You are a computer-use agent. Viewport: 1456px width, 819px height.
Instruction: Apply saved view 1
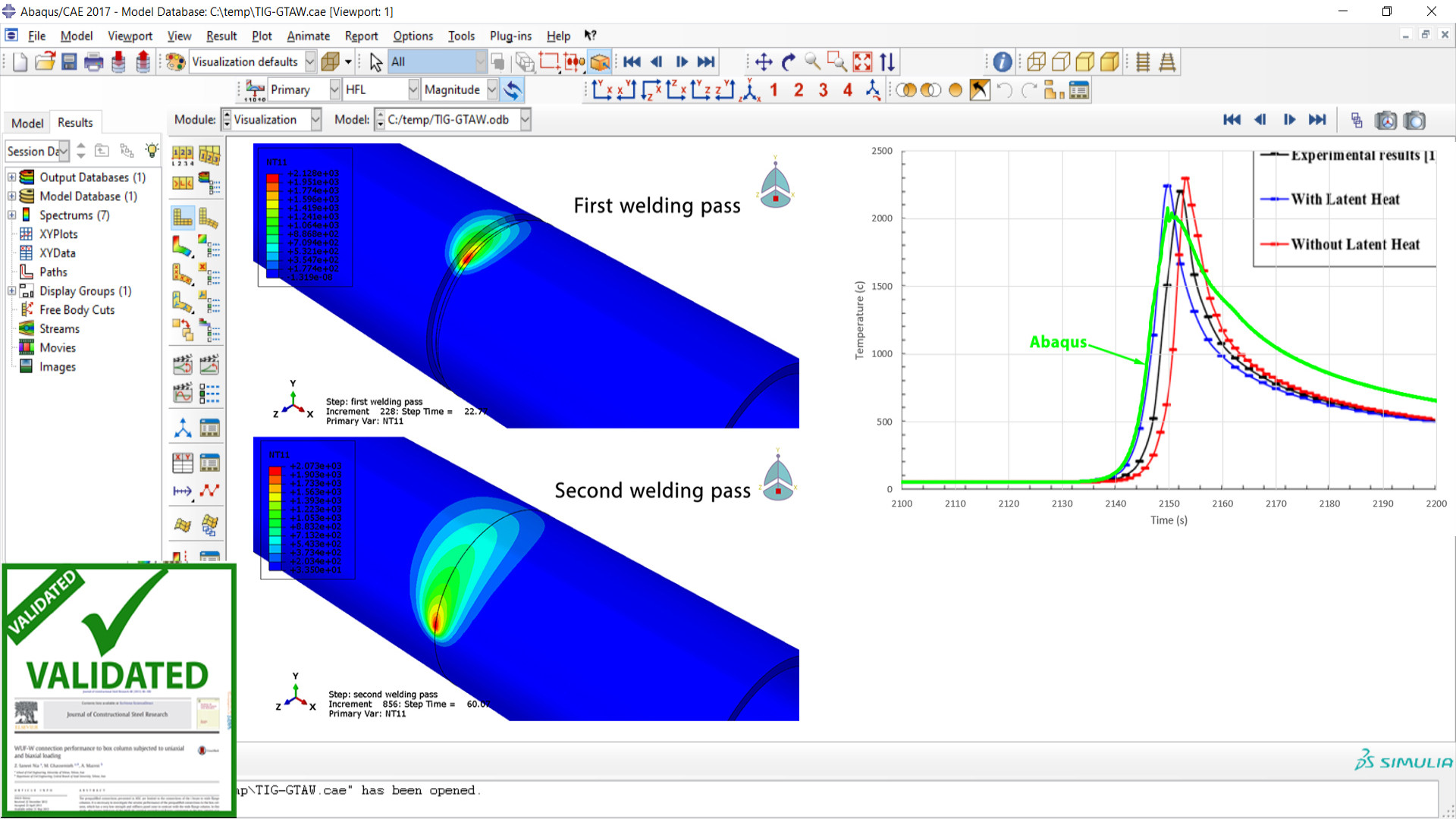pyautogui.click(x=774, y=90)
